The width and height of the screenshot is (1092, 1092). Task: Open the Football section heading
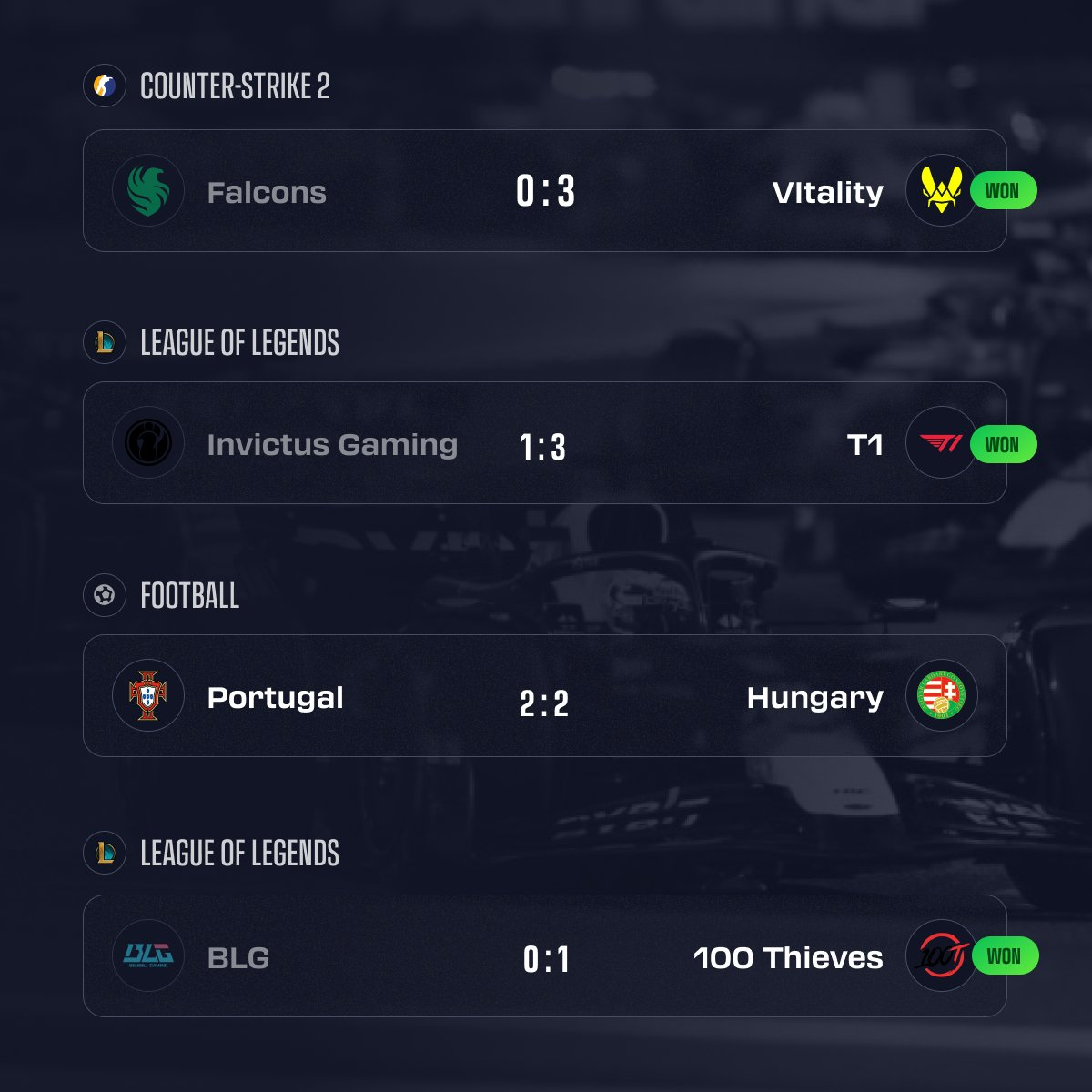(x=189, y=596)
